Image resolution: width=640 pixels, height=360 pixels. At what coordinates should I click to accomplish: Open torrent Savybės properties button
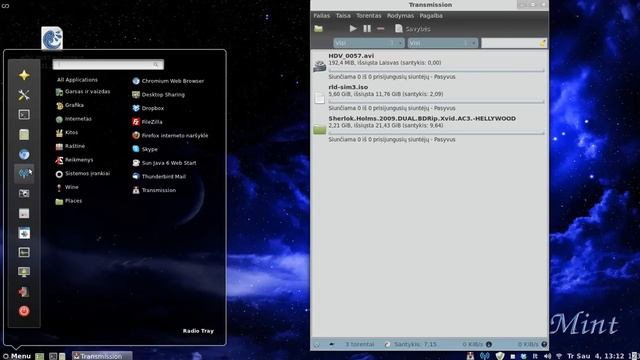pyautogui.click(x=413, y=29)
